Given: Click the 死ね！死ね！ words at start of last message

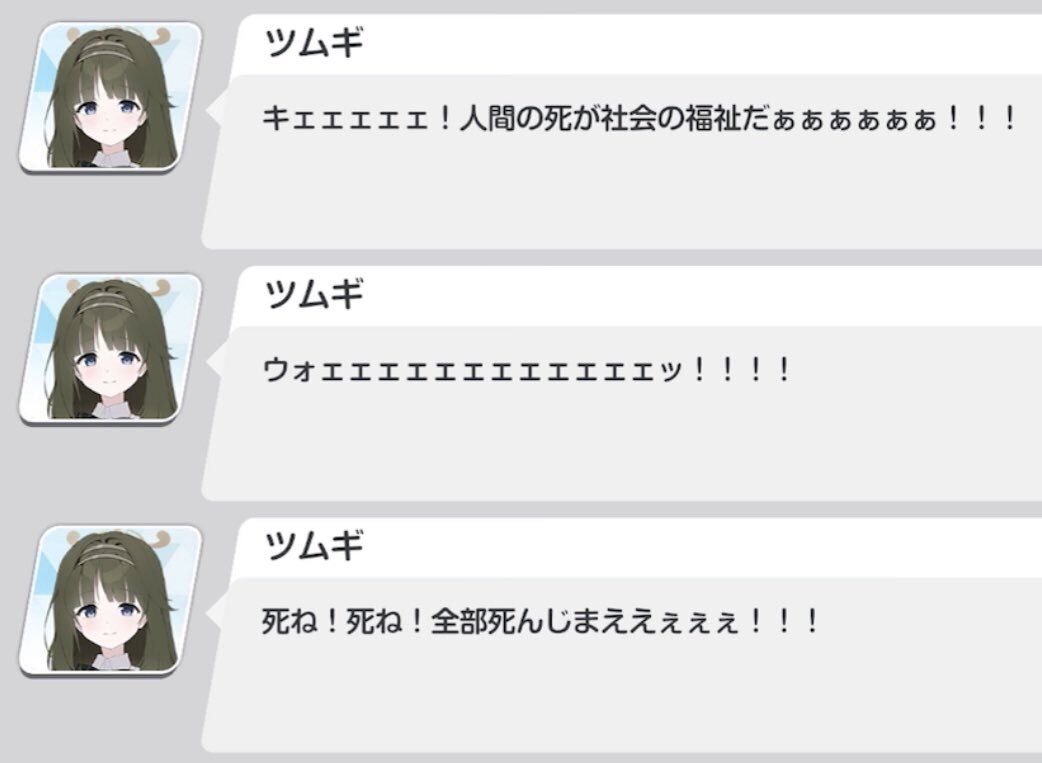Looking at the screenshot, I should click(x=344, y=623).
